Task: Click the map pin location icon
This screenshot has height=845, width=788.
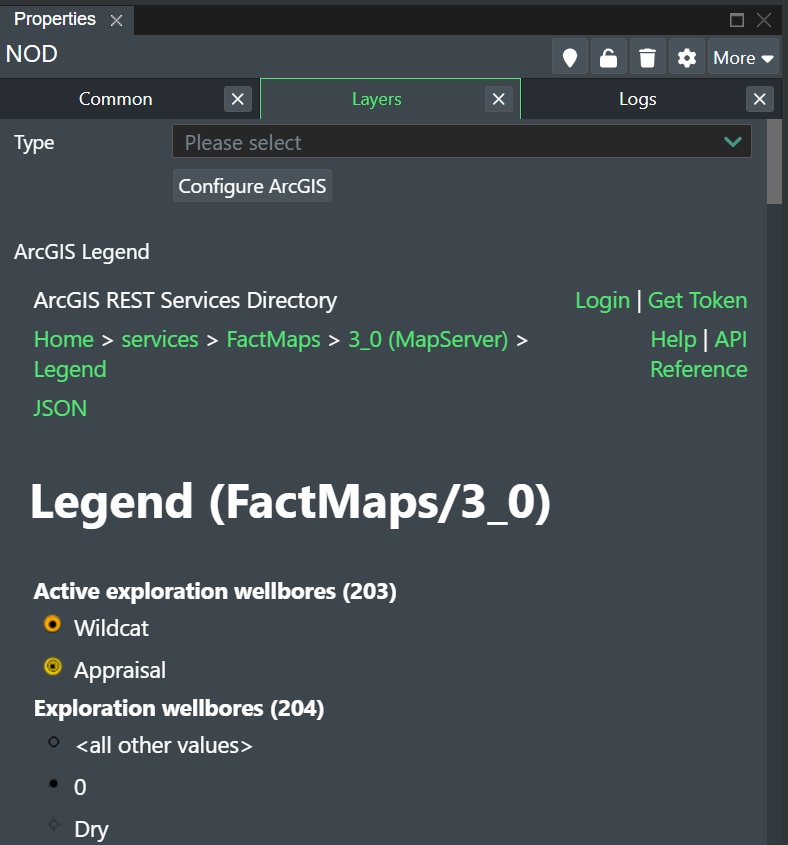Action: pyautogui.click(x=570, y=57)
